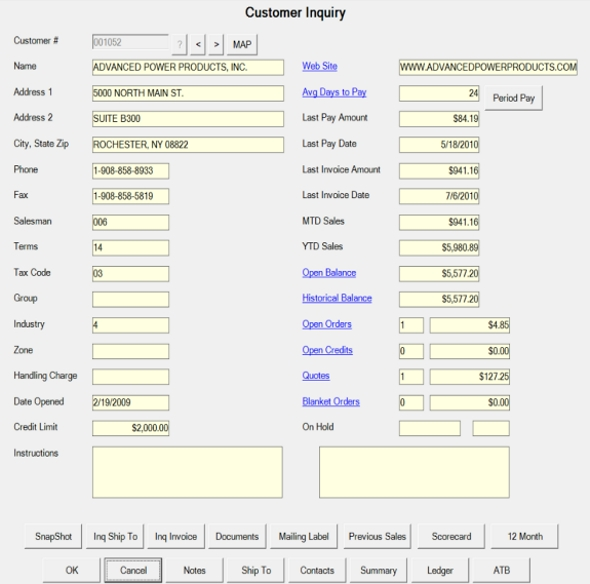This screenshot has width=590, height=584.
Task: Click the Date Opened field
Action: coord(131,403)
